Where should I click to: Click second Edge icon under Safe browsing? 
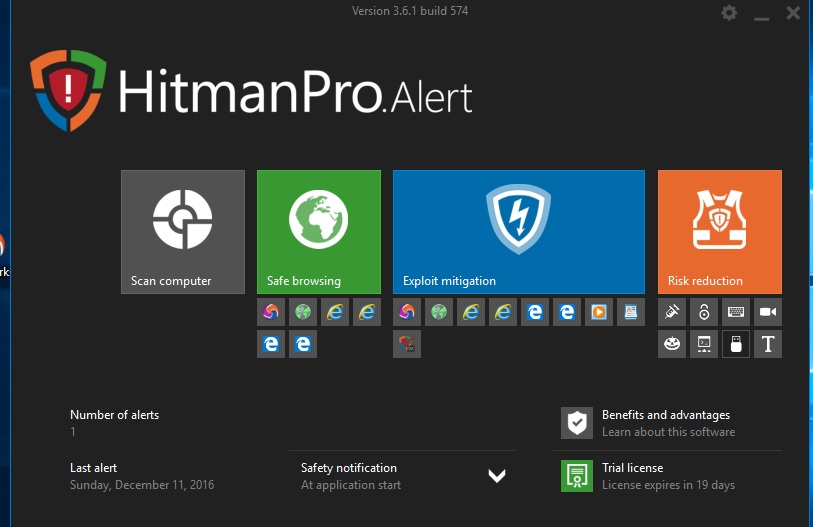coord(303,344)
